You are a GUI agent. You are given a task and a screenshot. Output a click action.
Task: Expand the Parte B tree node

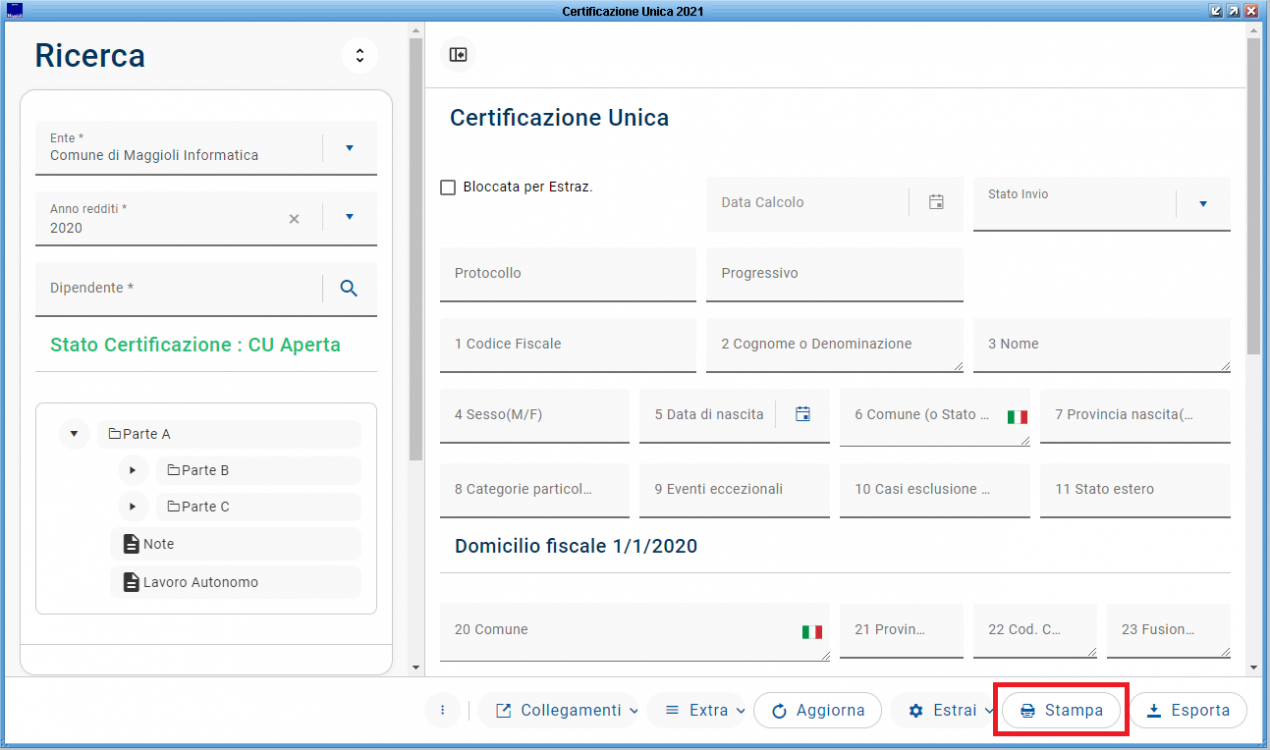tap(132, 470)
